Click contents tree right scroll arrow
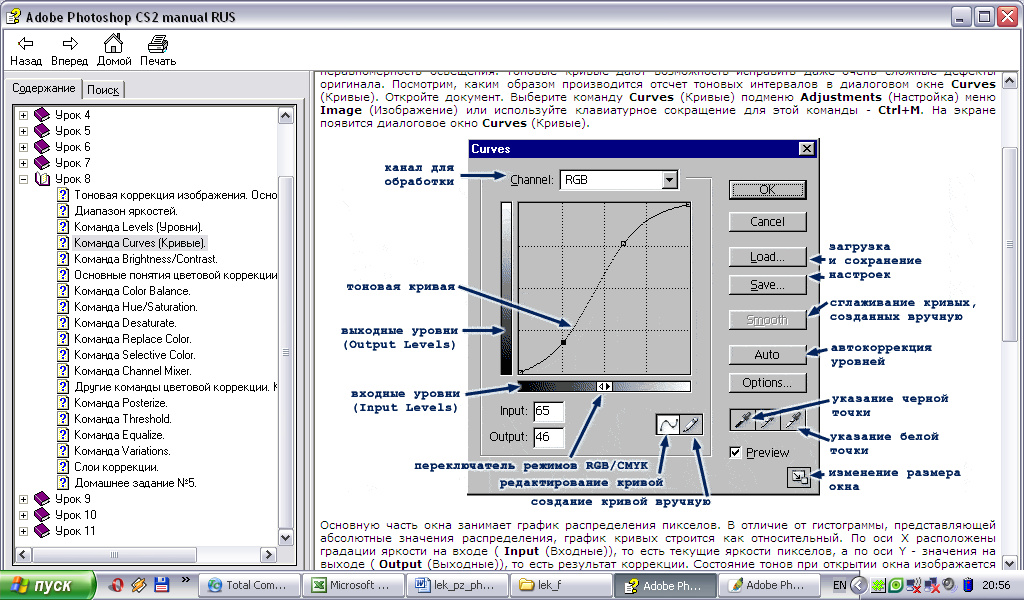Viewport: 1024px width, 600px height. pyautogui.click(x=268, y=555)
